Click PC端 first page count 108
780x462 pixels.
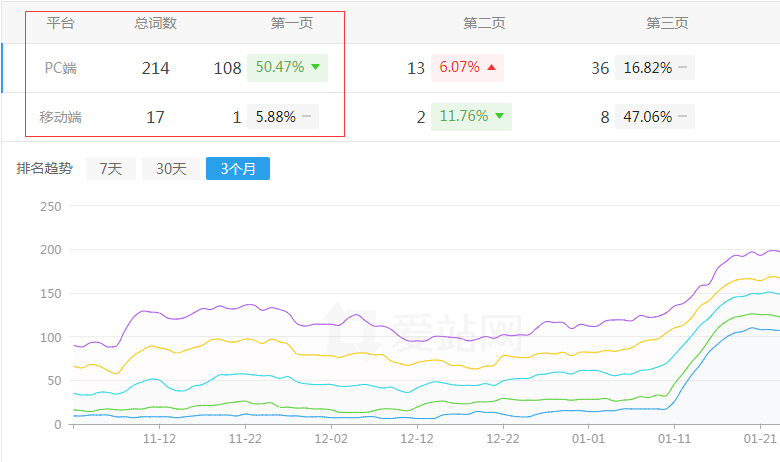tap(227, 68)
